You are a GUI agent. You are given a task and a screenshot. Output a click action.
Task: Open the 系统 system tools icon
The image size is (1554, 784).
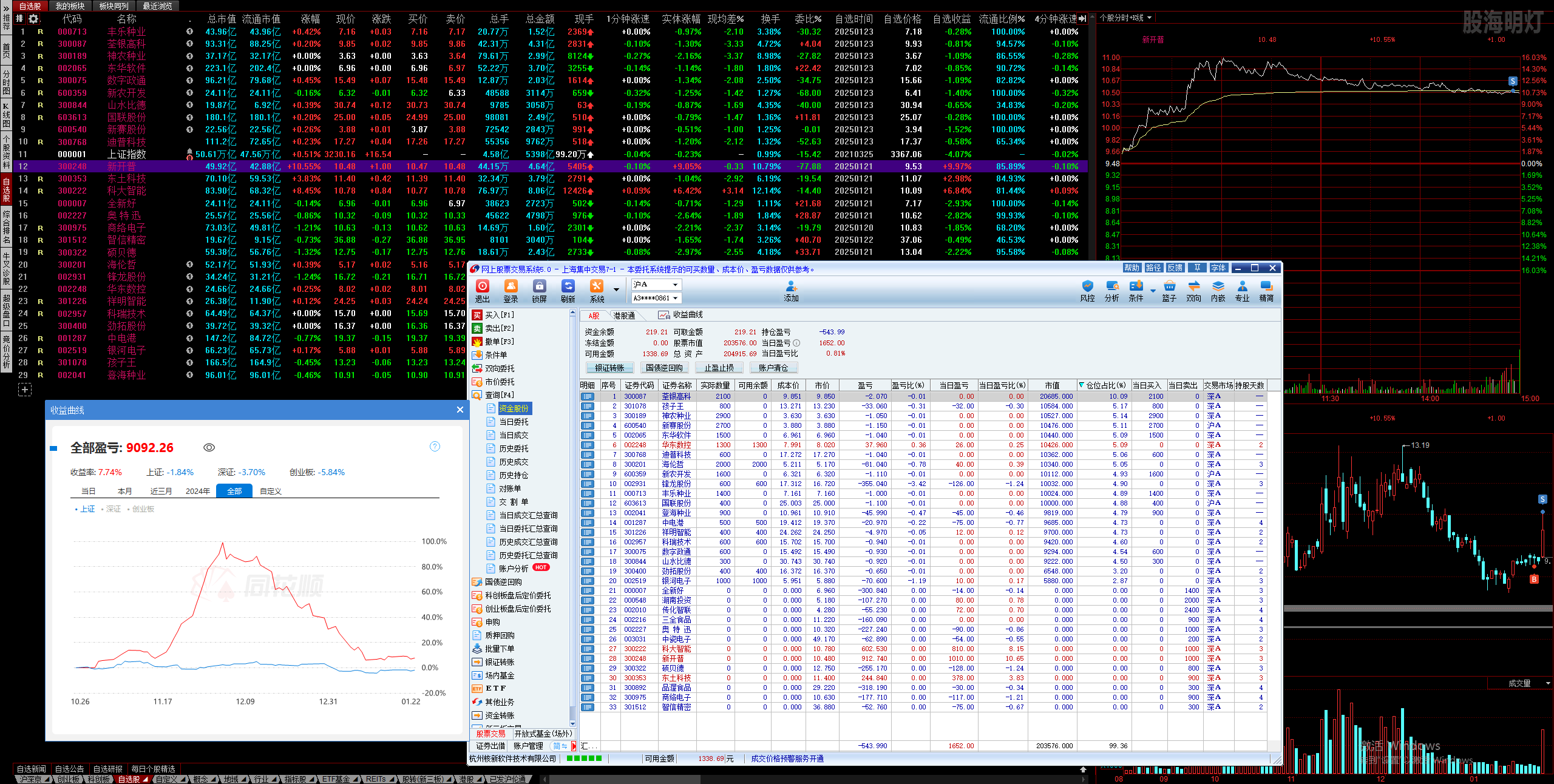(x=597, y=291)
